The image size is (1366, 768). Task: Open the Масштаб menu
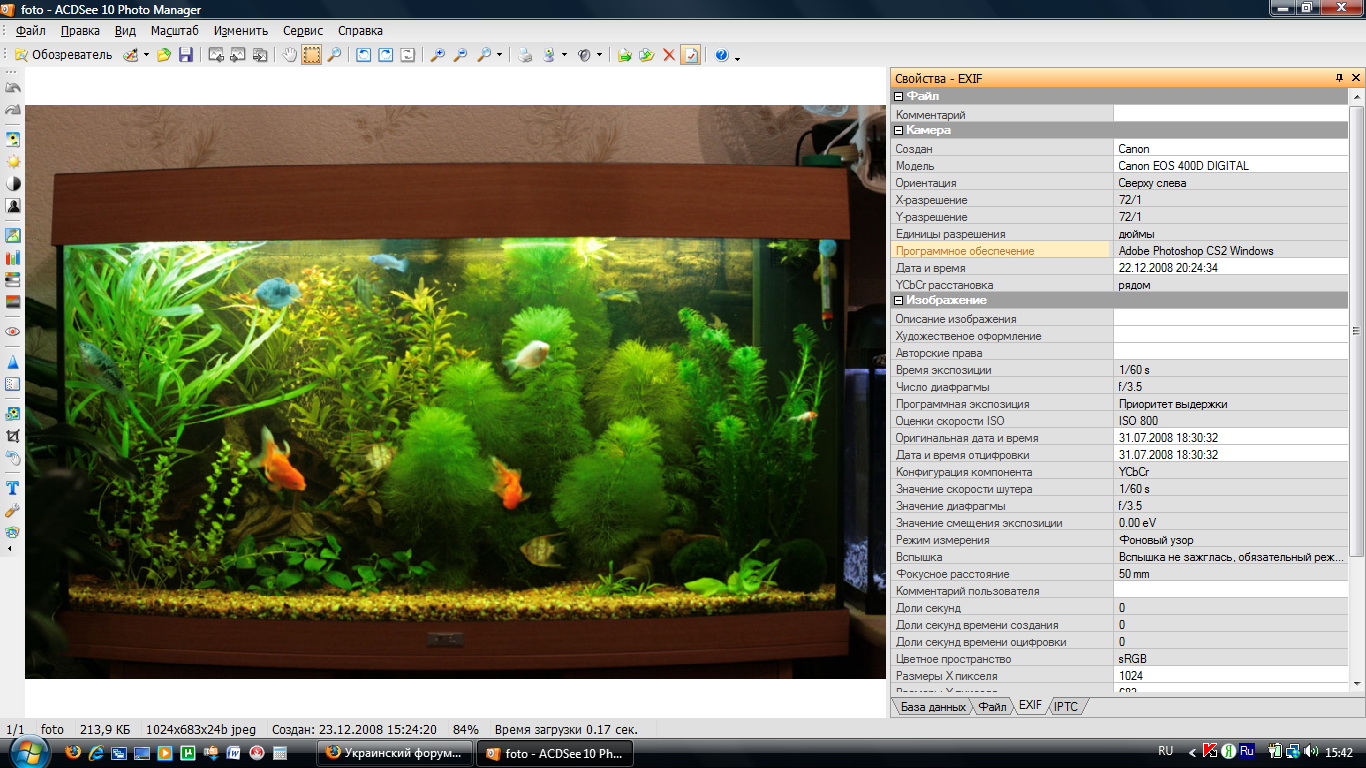coord(174,31)
